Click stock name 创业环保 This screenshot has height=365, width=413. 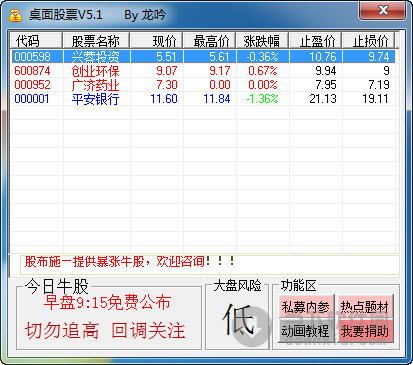click(x=95, y=71)
